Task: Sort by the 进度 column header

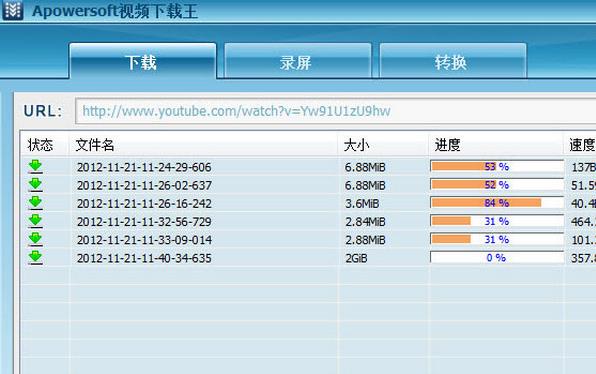Action: tap(496, 145)
